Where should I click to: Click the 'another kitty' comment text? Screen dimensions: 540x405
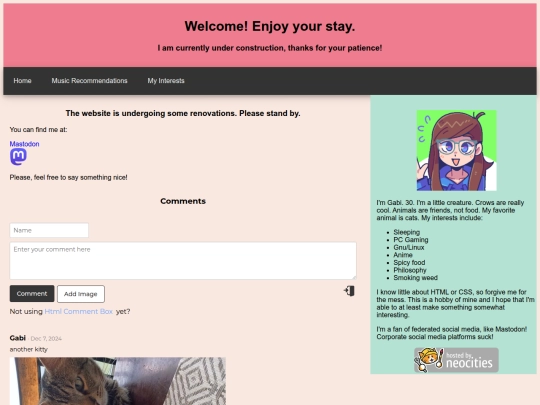(29, 349)
